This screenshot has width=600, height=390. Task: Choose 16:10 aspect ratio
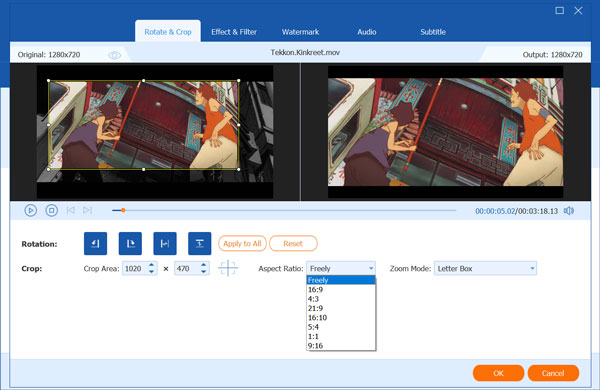[x=341, y=318]
